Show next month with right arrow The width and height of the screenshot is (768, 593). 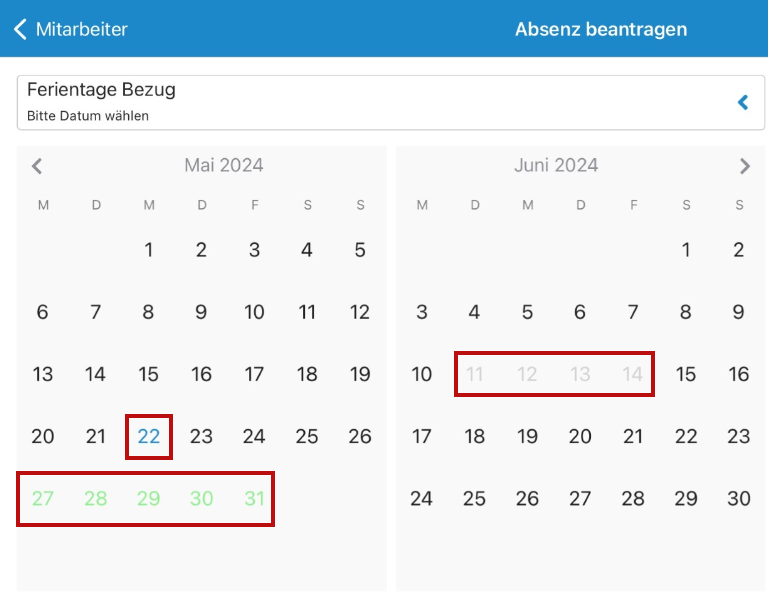pyautogui.click(x=745, y=166)
